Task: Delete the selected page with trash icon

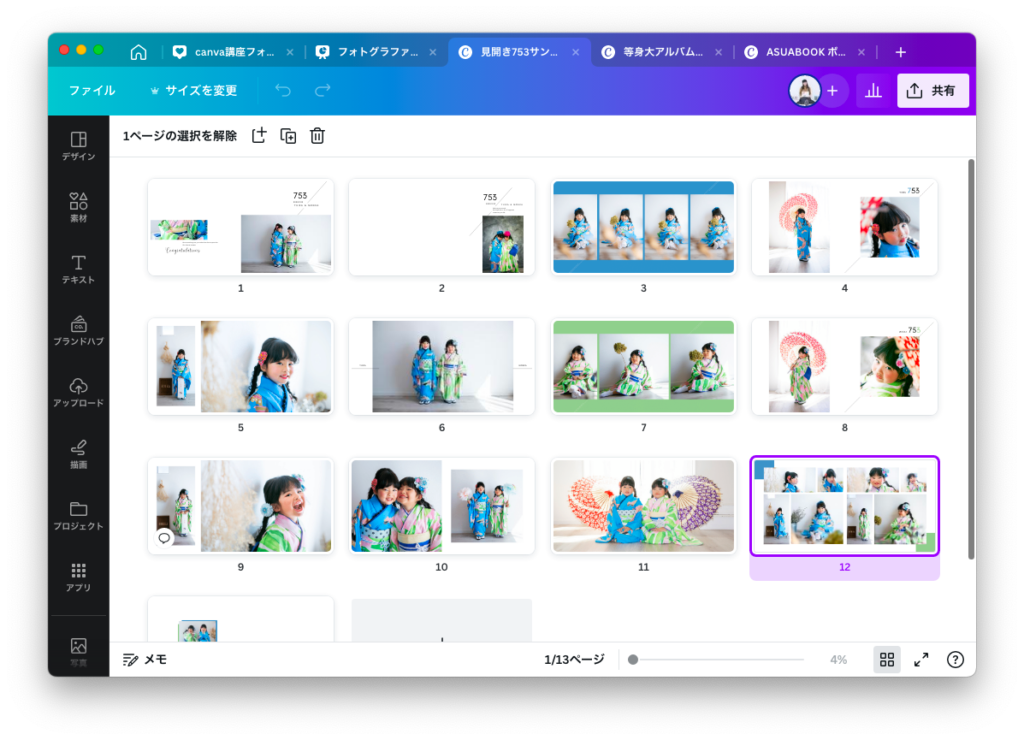Action: click(317, 135)
